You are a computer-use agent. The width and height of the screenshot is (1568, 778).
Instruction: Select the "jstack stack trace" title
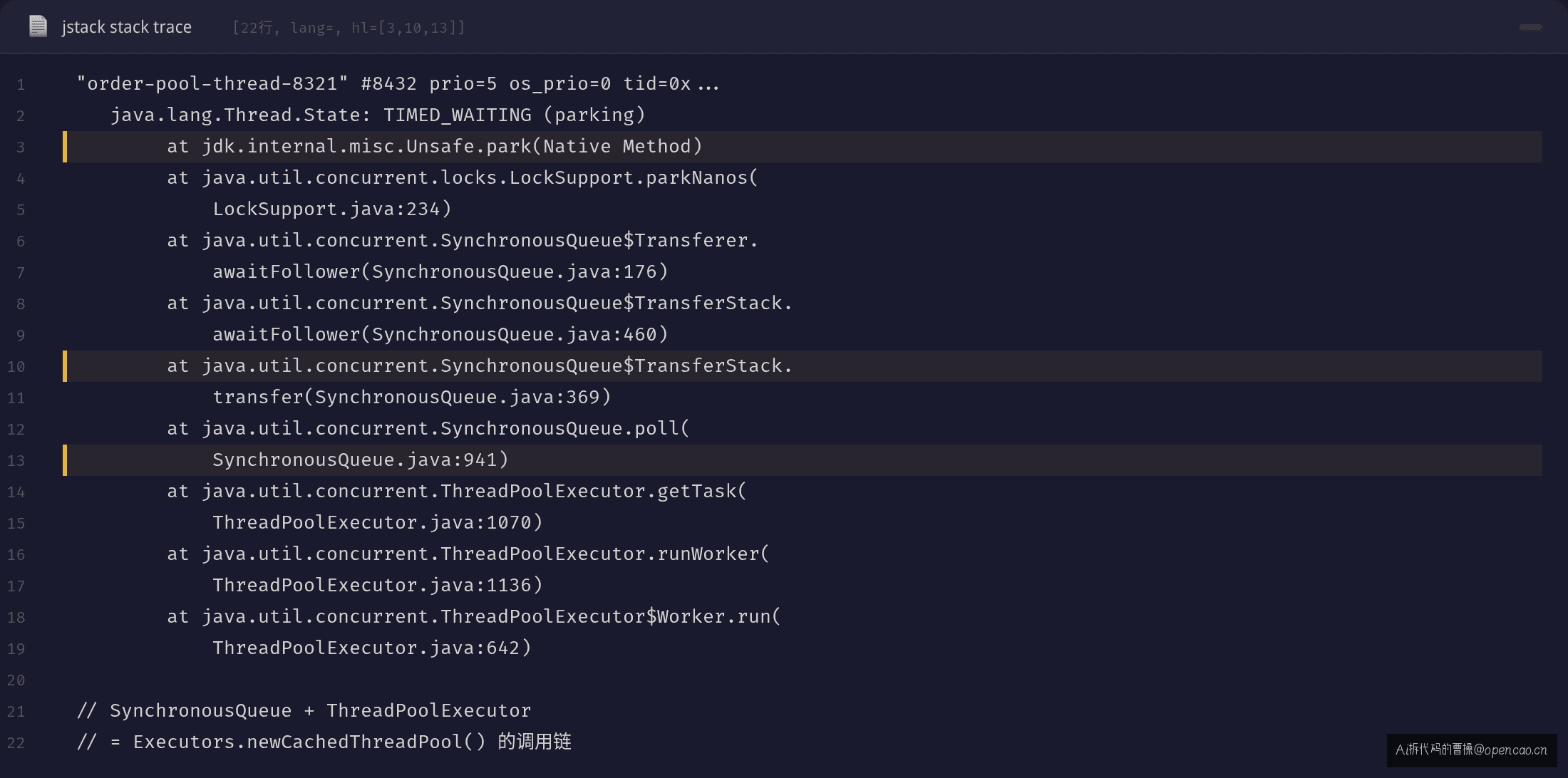click(127, 27)
